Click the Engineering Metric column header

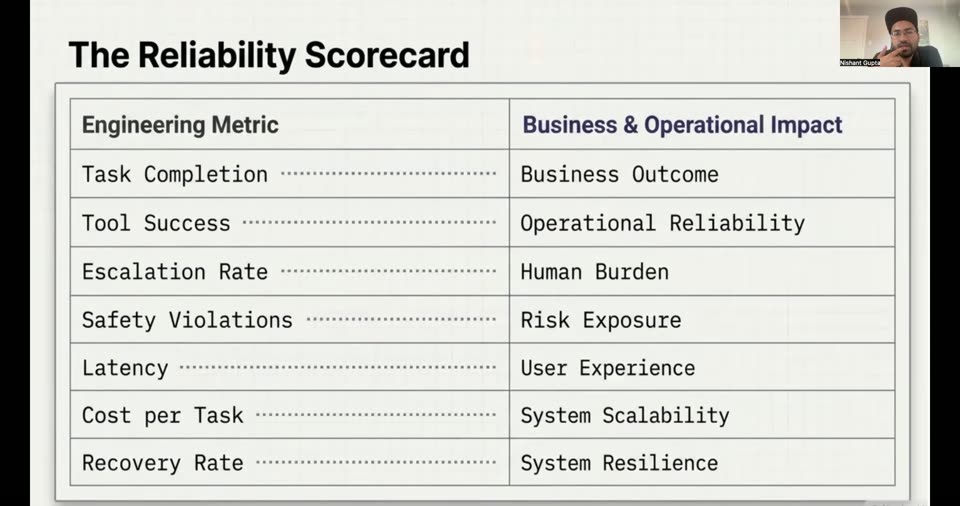click(180, 125)
